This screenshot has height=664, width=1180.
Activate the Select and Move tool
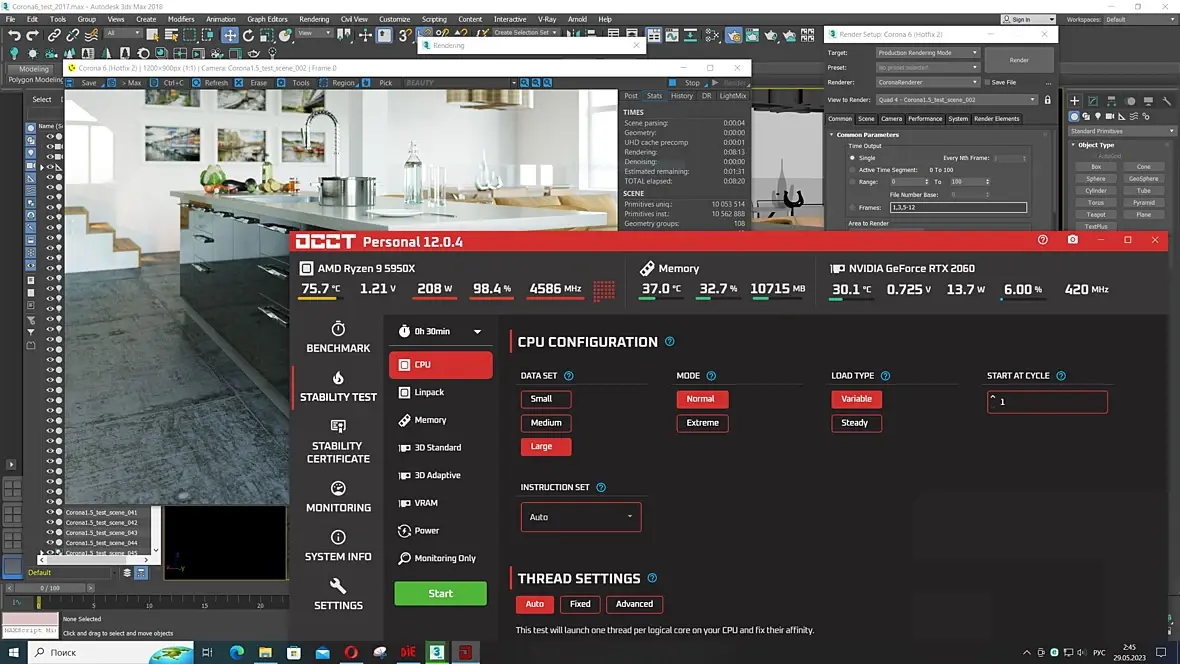230,35
